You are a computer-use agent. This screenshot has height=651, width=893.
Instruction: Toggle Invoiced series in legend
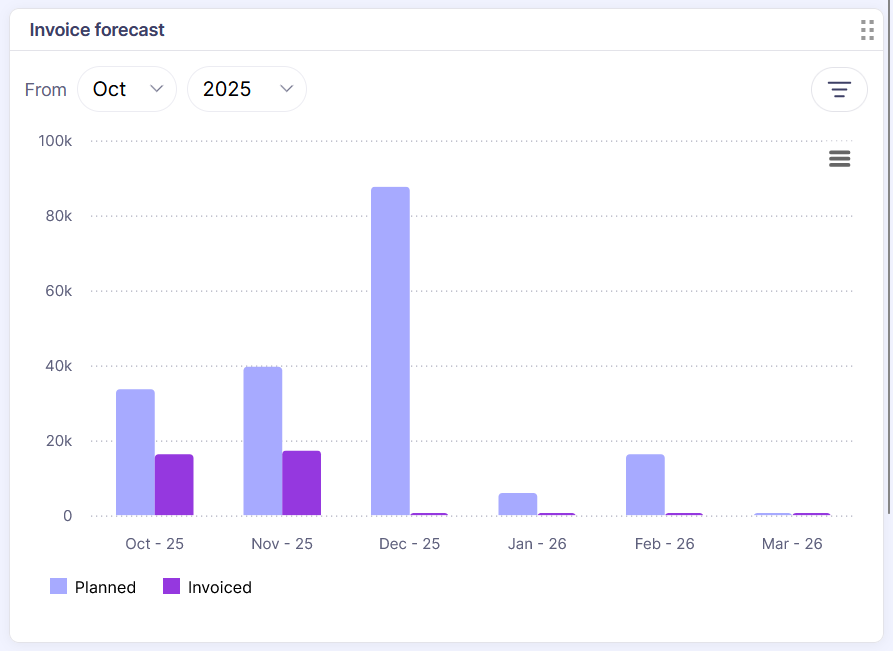coord(219,587)
